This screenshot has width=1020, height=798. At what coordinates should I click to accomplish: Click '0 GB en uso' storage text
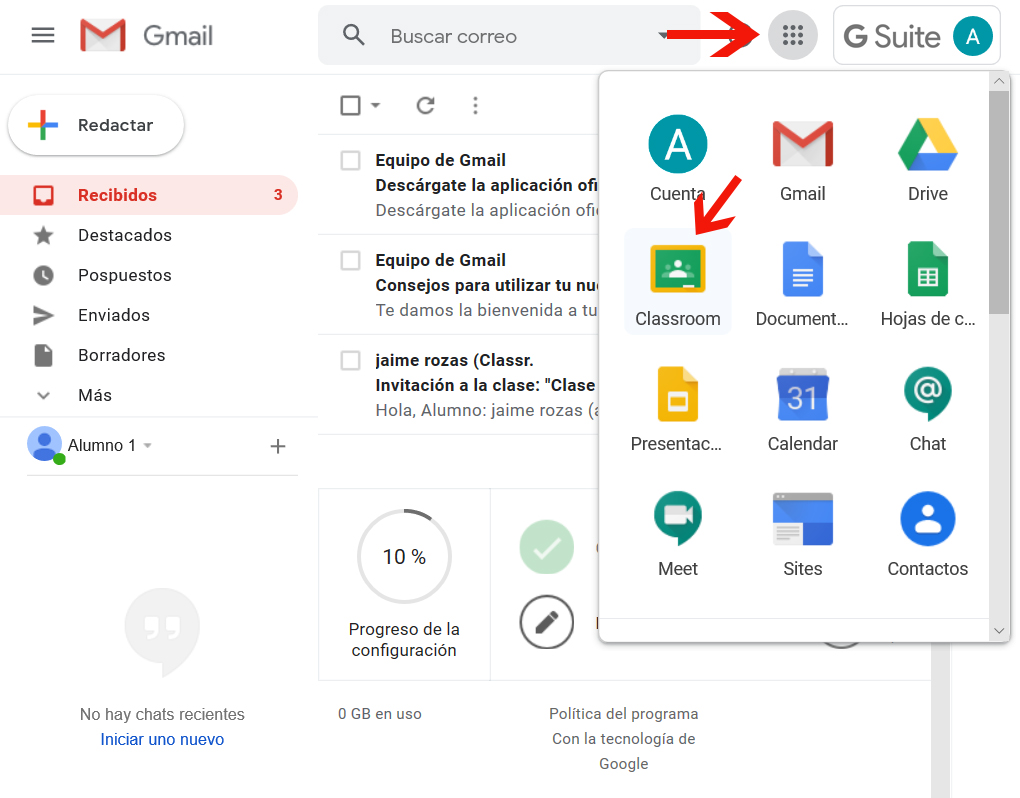380,714
